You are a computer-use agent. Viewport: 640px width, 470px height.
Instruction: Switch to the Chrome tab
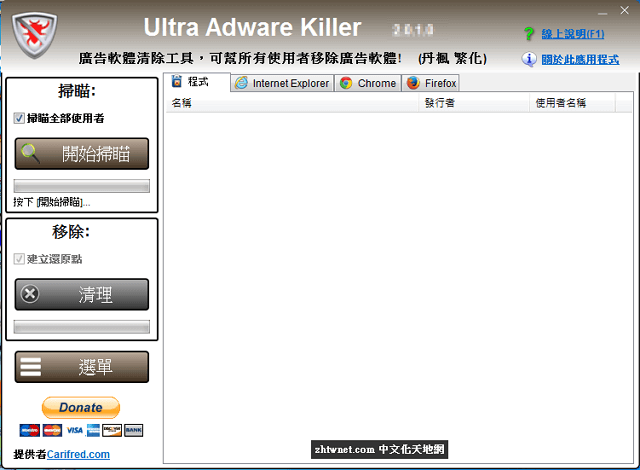click(368, 83)
